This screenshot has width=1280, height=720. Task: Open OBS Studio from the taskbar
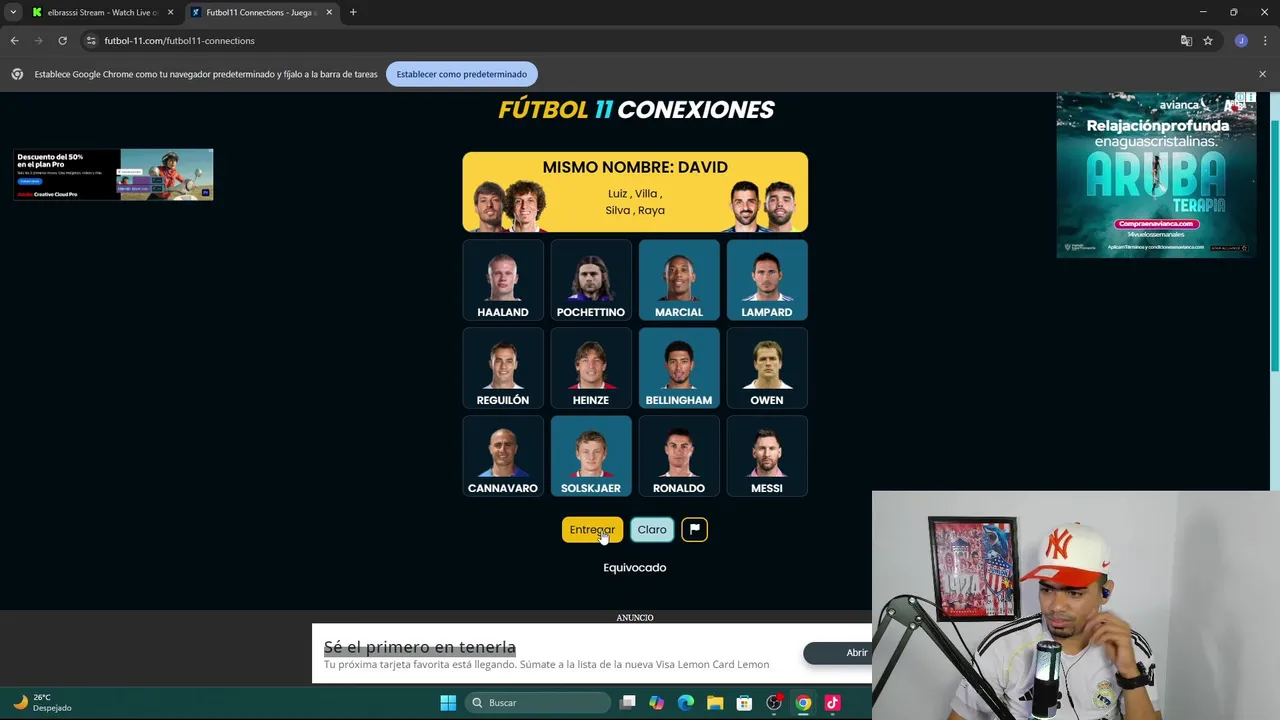(x=774, y=703)
